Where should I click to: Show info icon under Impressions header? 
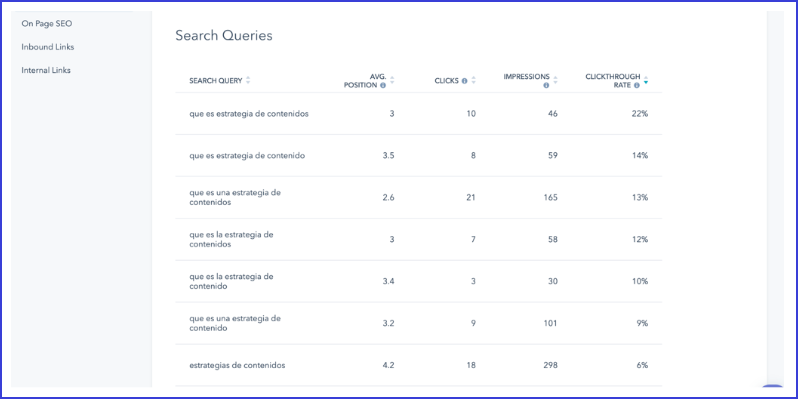pyautogui.click(x=546, y=86)
